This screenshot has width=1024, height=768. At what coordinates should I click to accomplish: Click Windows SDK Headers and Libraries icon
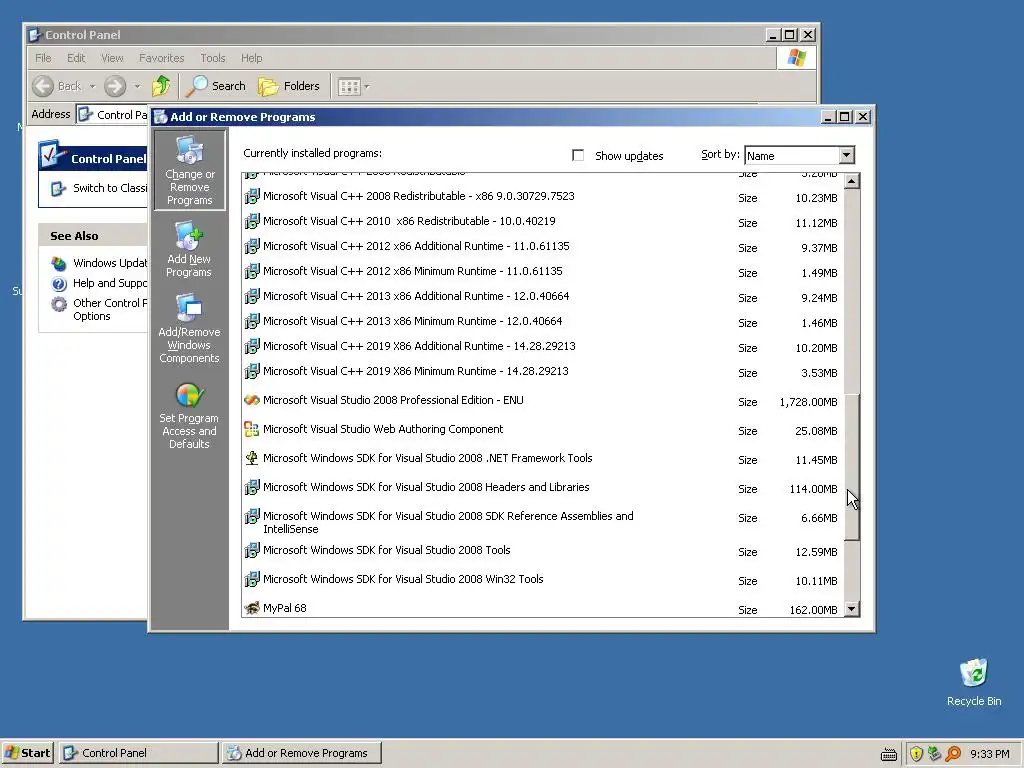(251, 487)
